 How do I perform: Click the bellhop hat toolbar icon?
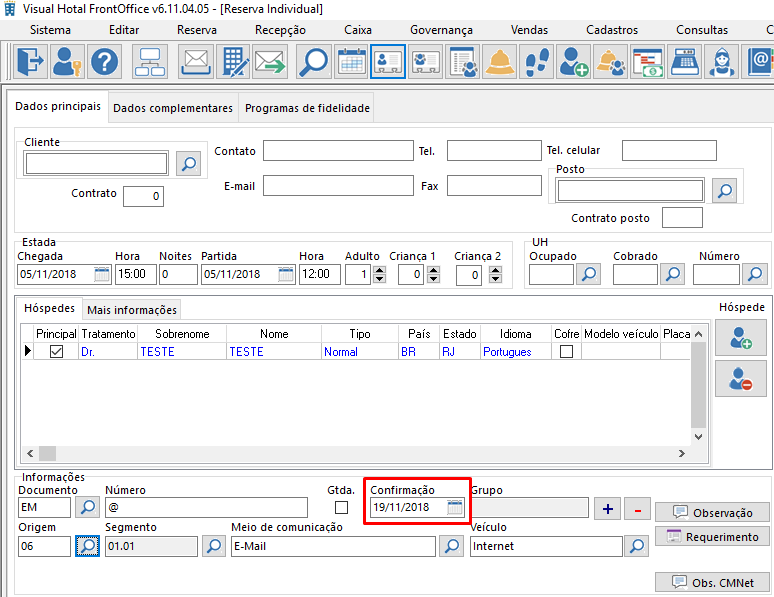click(x=500, y=62)
